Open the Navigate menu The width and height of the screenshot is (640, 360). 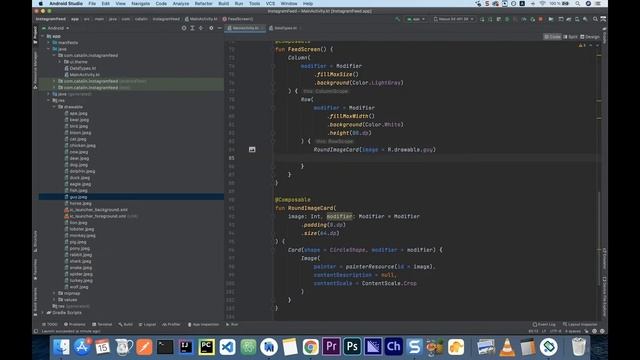click(x=140, y=3)
